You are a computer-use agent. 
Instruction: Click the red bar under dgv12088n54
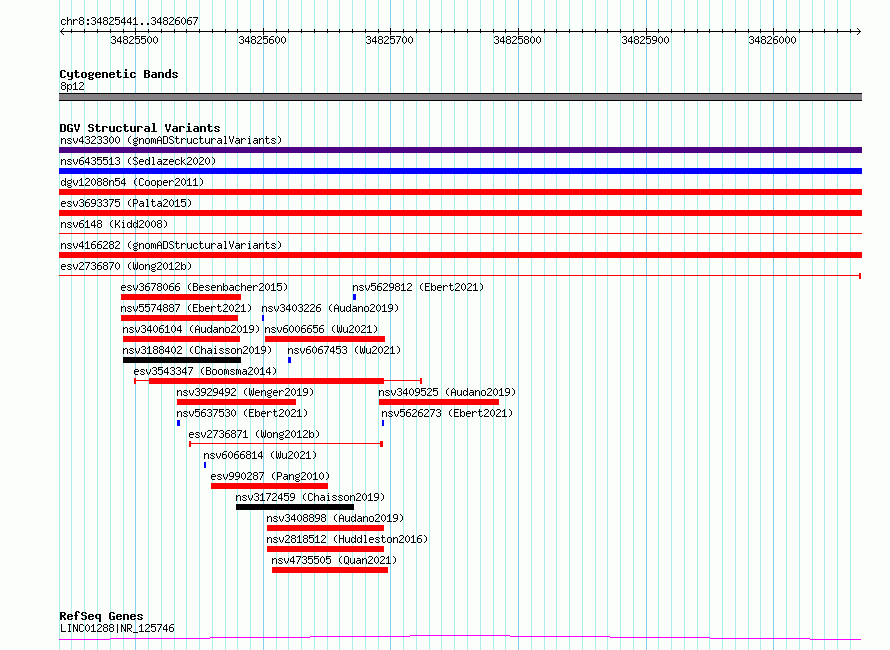coord(460,192)
